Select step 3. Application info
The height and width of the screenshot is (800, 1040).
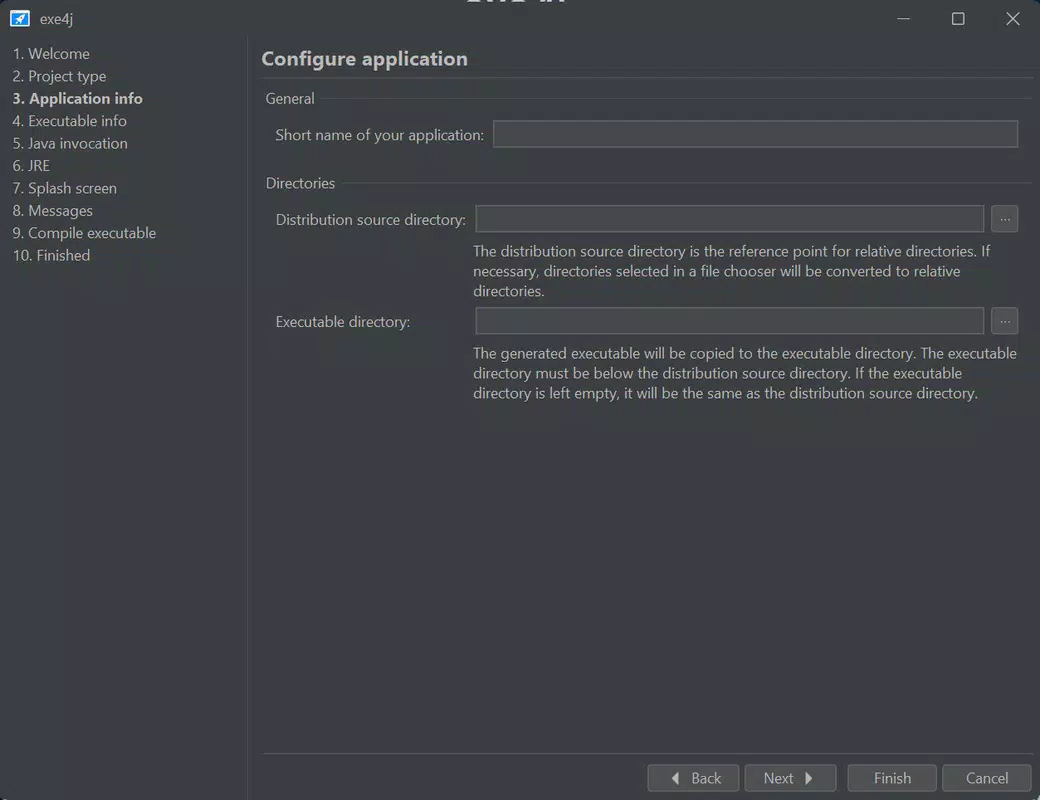(x=78, y=98)
